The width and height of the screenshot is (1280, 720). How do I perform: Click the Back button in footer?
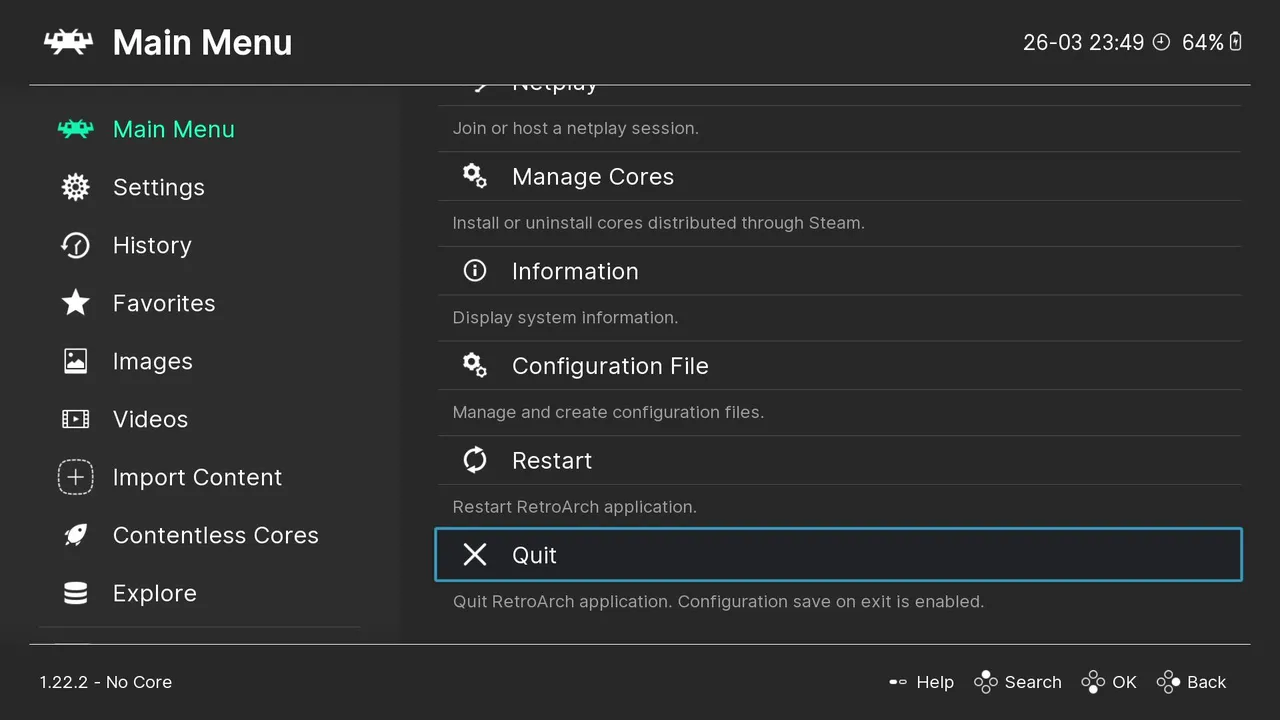tap(1192, 682)
